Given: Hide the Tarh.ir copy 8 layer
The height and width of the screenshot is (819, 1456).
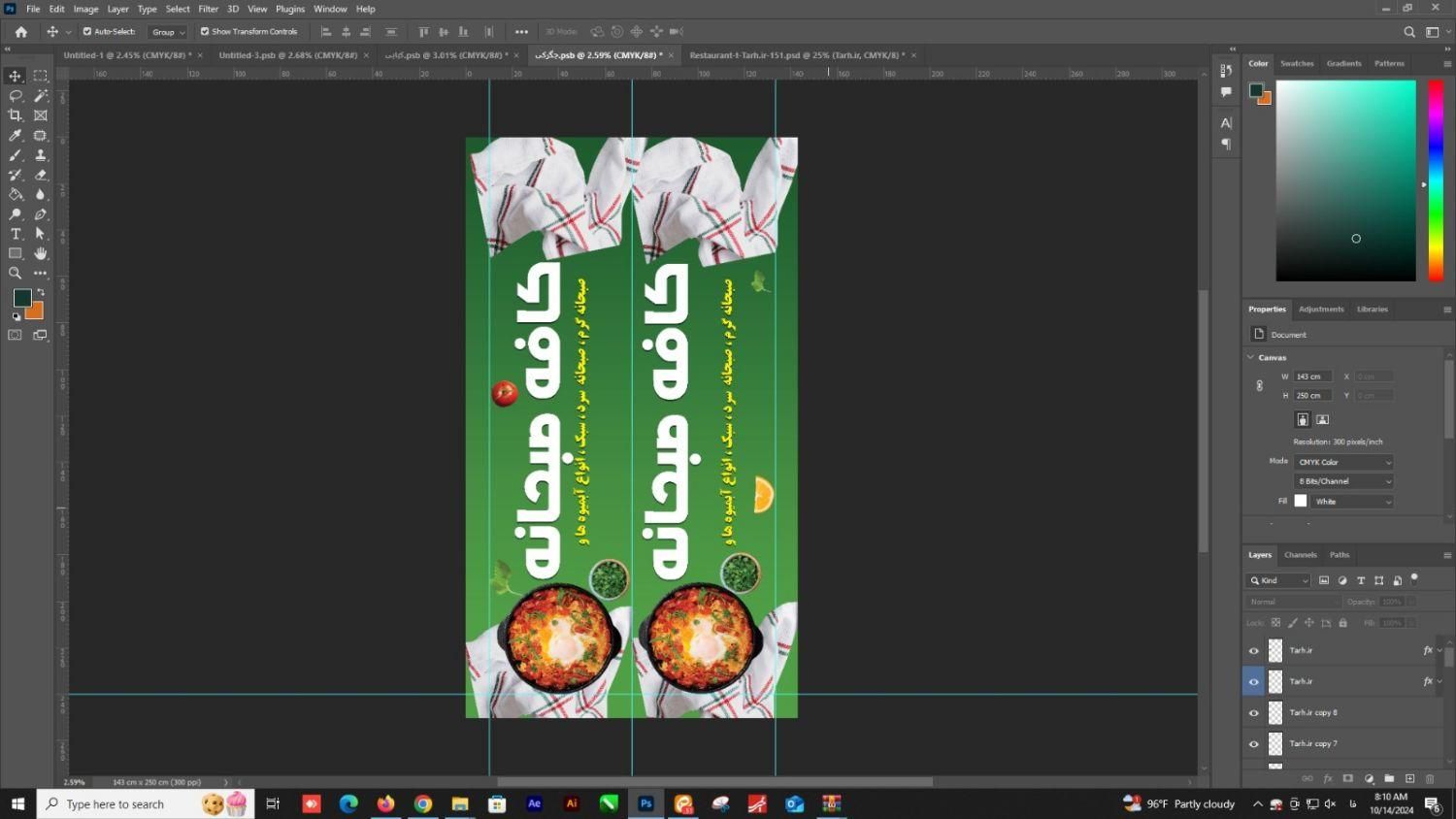Looking at the screenshot, I should pos(1254,713).
